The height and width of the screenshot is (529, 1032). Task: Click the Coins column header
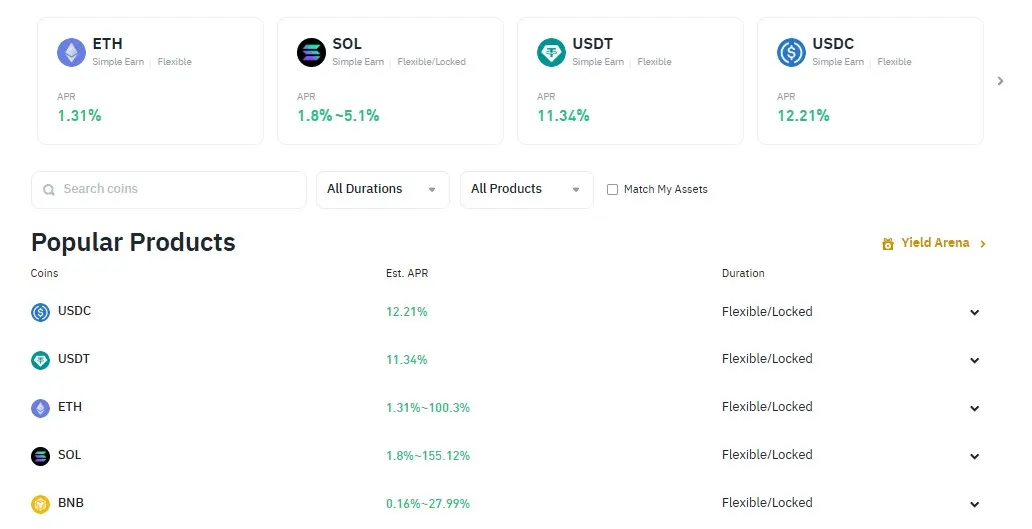tap(44, 273)
